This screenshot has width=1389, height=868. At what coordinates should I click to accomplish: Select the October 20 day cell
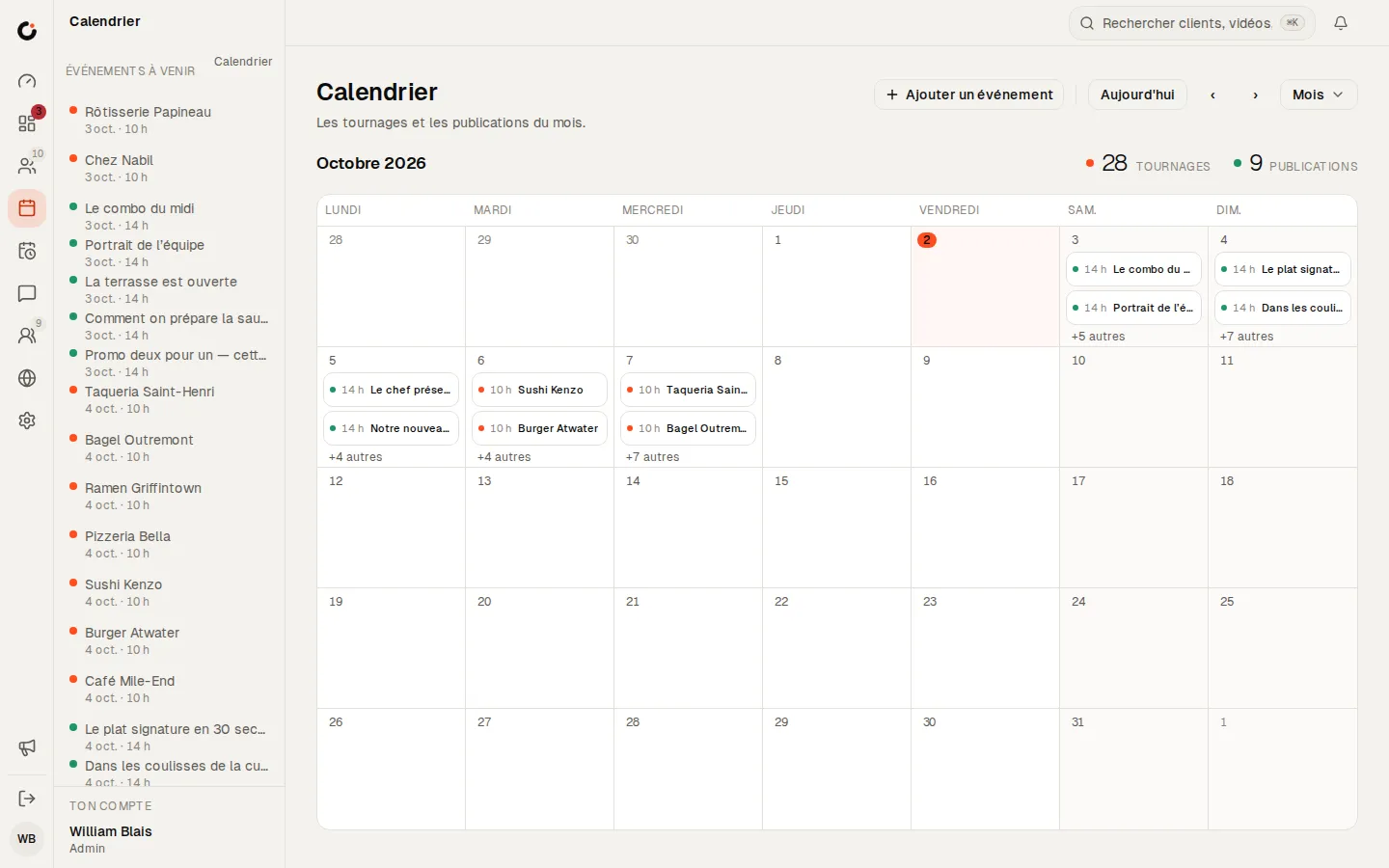tap(539, 648)
